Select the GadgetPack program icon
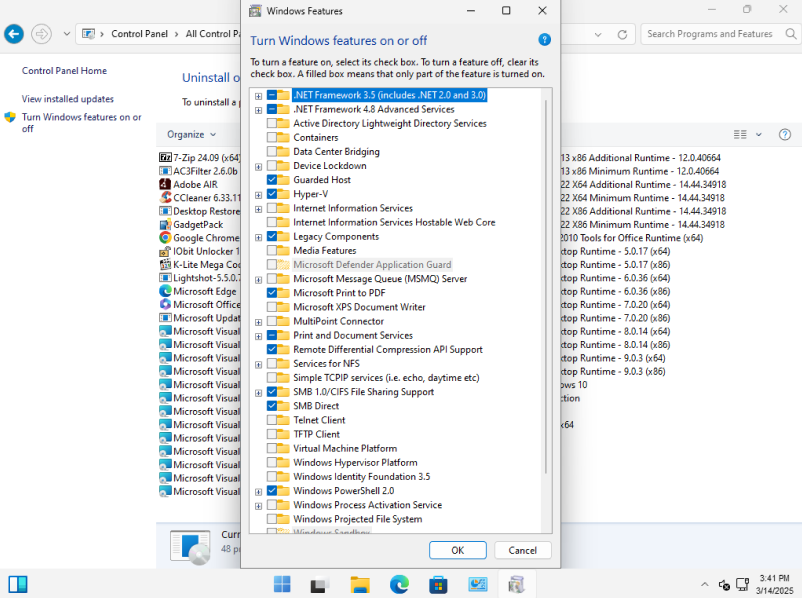The width and height of the screenshot is (802, 598). coord(165,224)
